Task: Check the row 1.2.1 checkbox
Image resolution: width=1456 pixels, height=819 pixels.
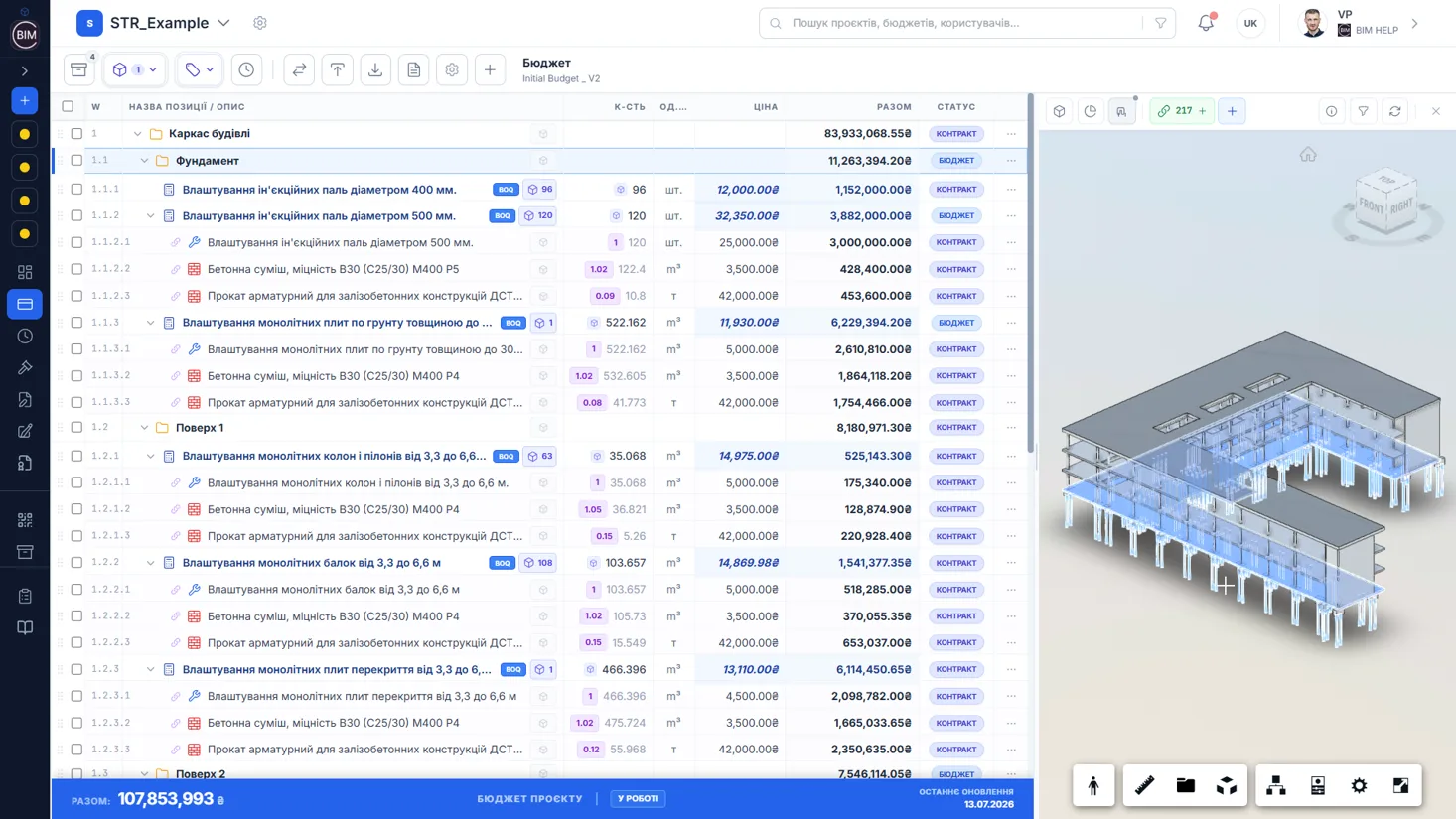Action: point(76,456)
